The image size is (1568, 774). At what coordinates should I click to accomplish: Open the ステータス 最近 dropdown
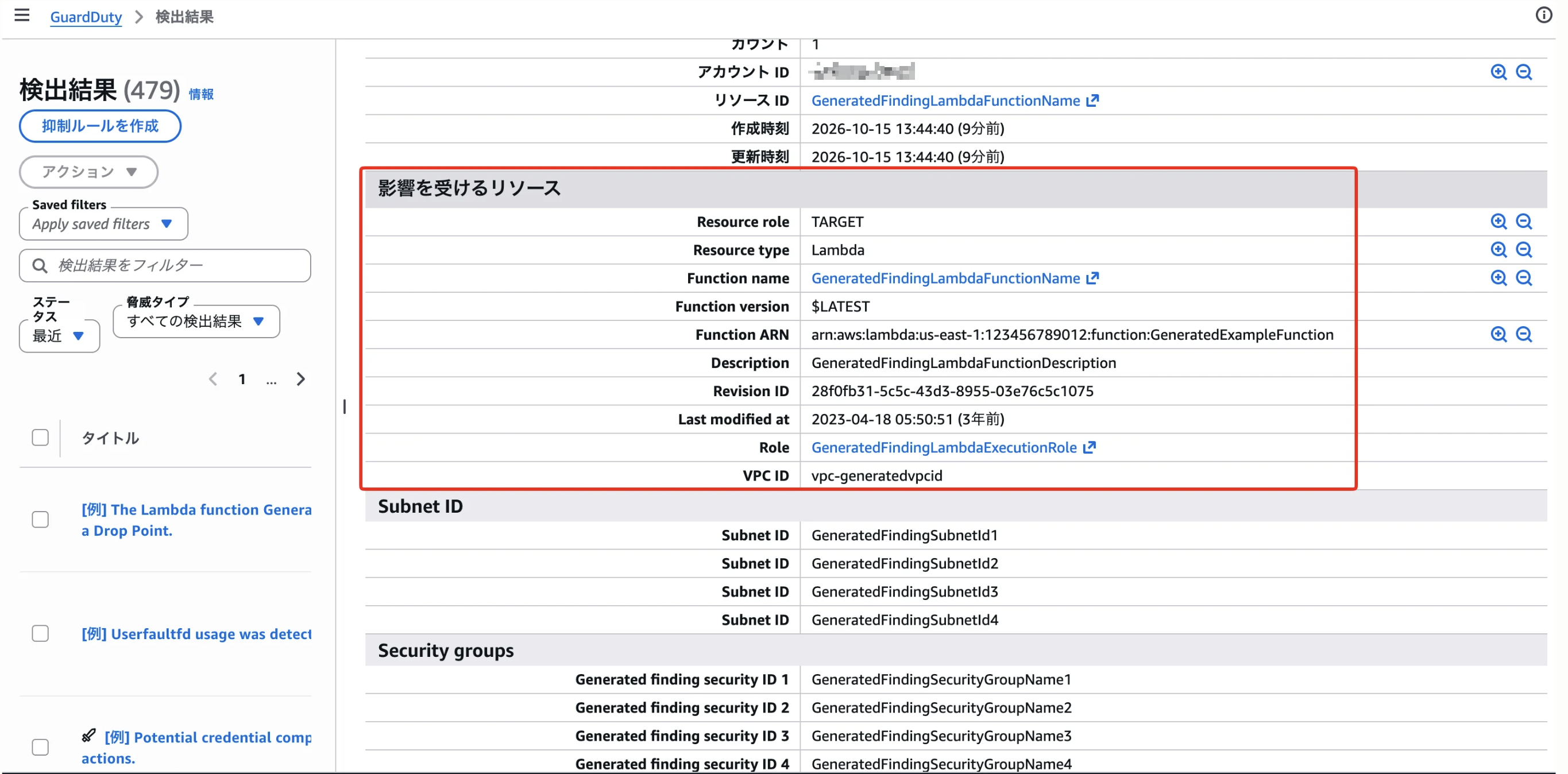click(59, 336)
